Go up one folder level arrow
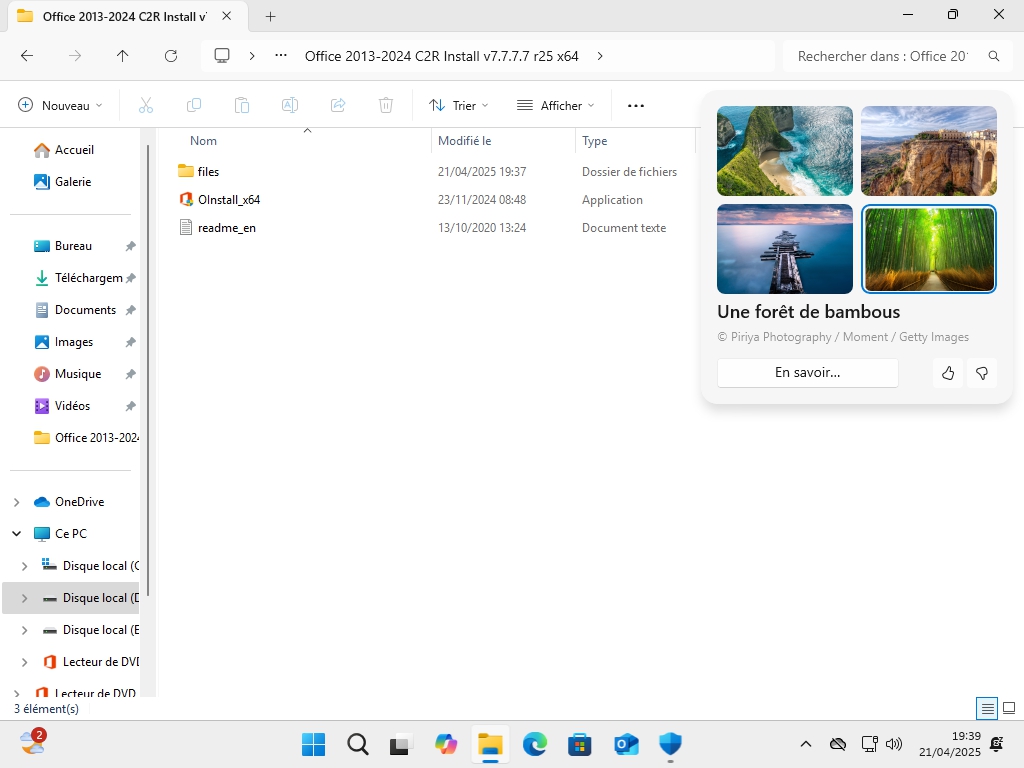 tap(123, 56)
